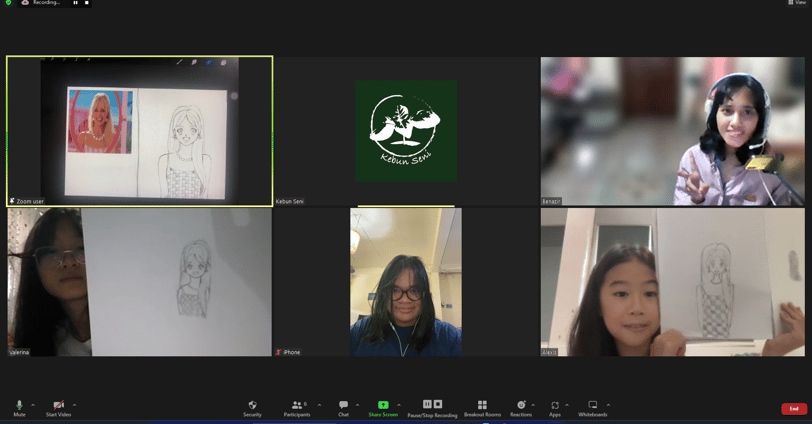
Task: Click the pin icon beside Zoom user name
Action: 12,201
